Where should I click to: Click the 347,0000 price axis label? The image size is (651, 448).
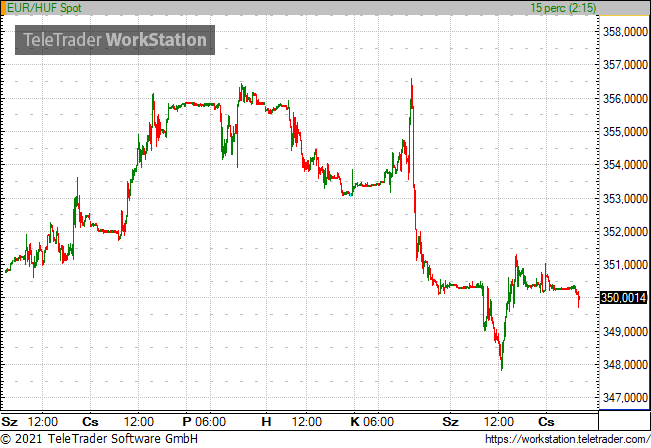click(x=625, y=398)
